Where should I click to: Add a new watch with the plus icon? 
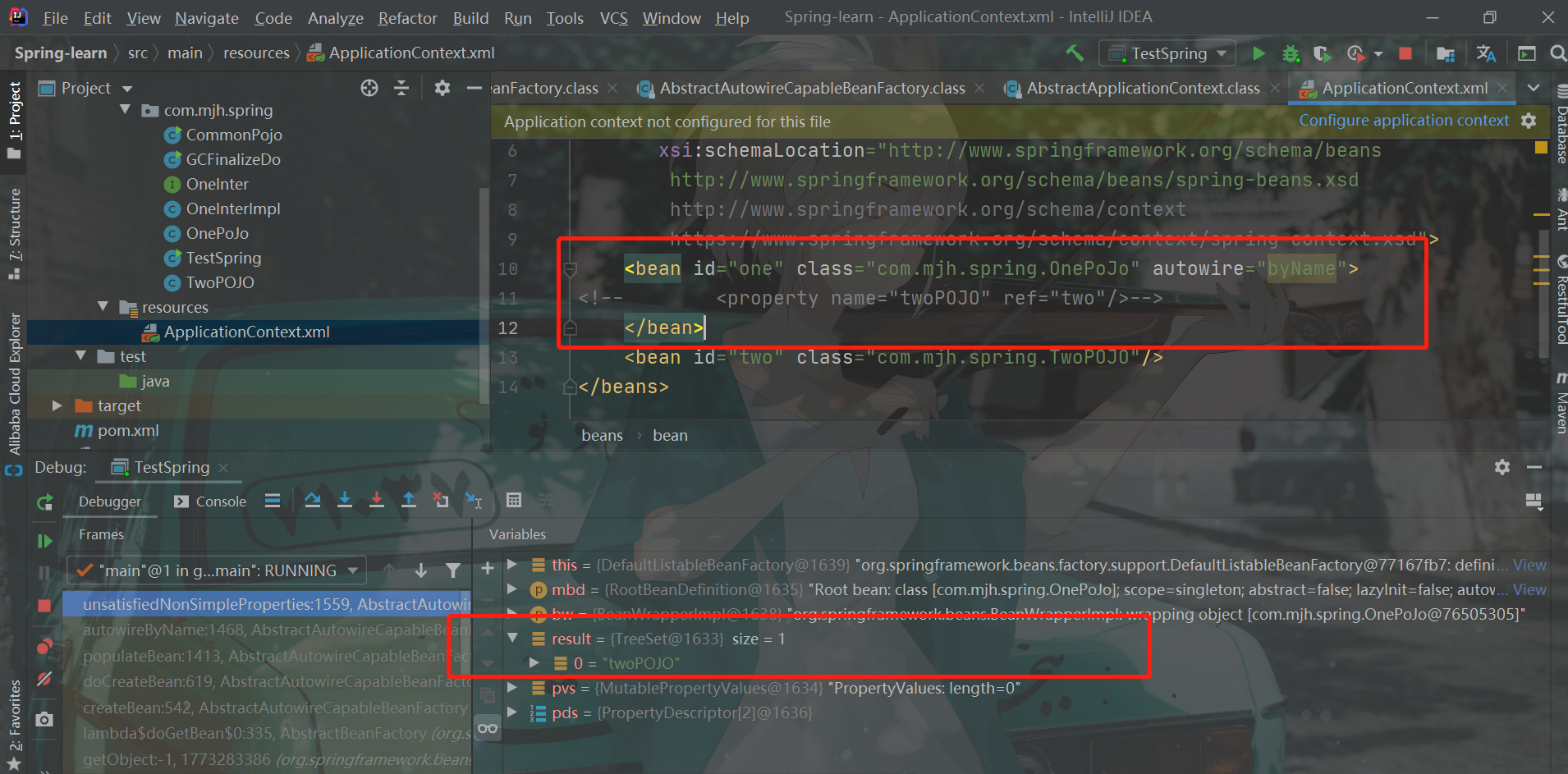(488, 568)
